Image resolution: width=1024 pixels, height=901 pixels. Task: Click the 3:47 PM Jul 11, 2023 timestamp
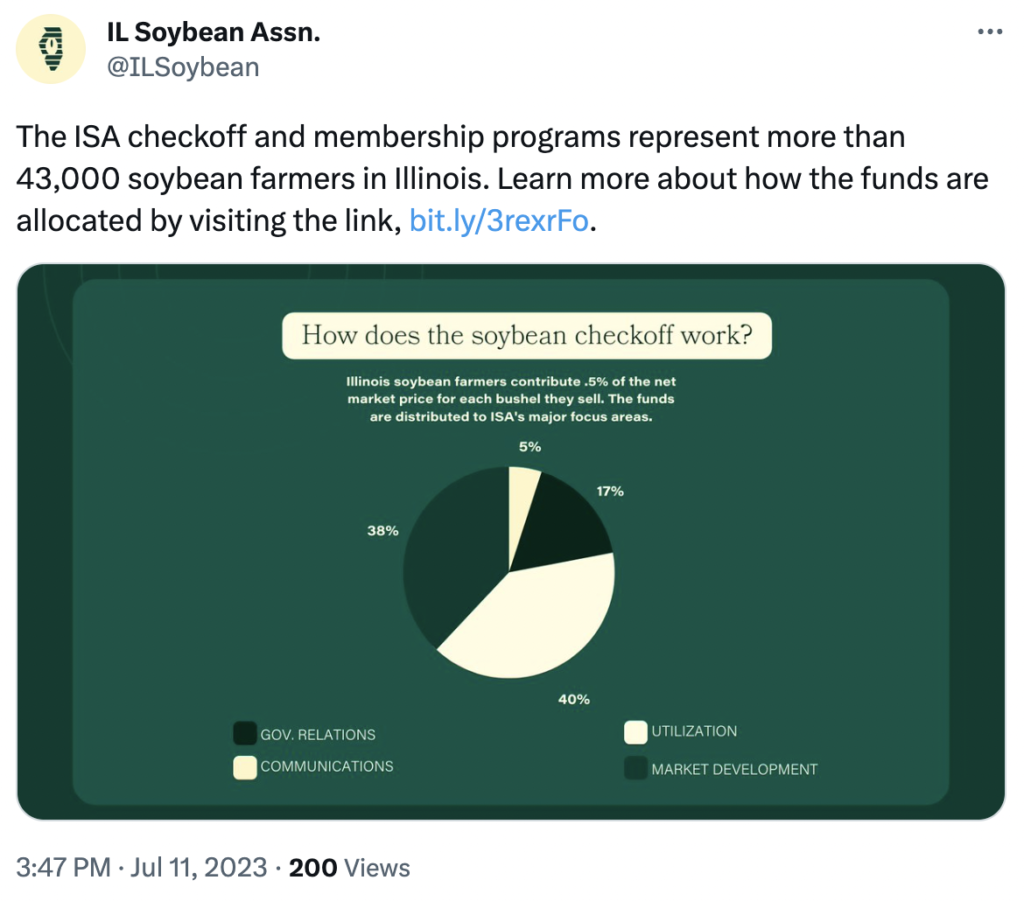(x=142, y=868)
